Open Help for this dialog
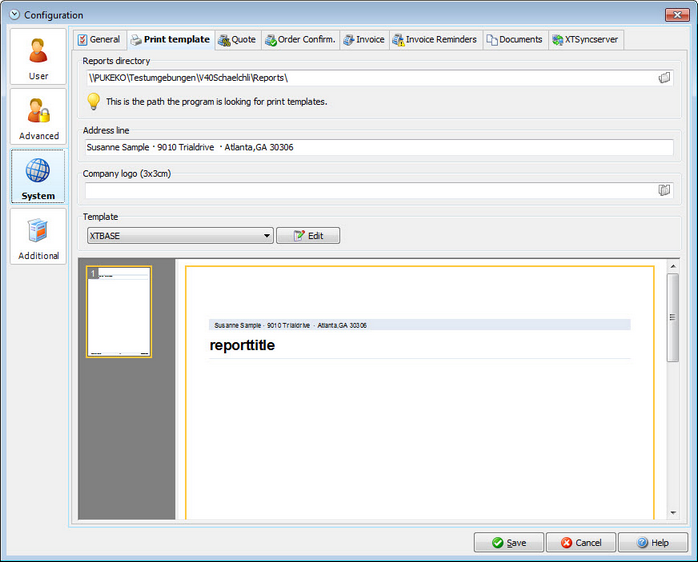698x562 pixels. [x=653, y=542]
